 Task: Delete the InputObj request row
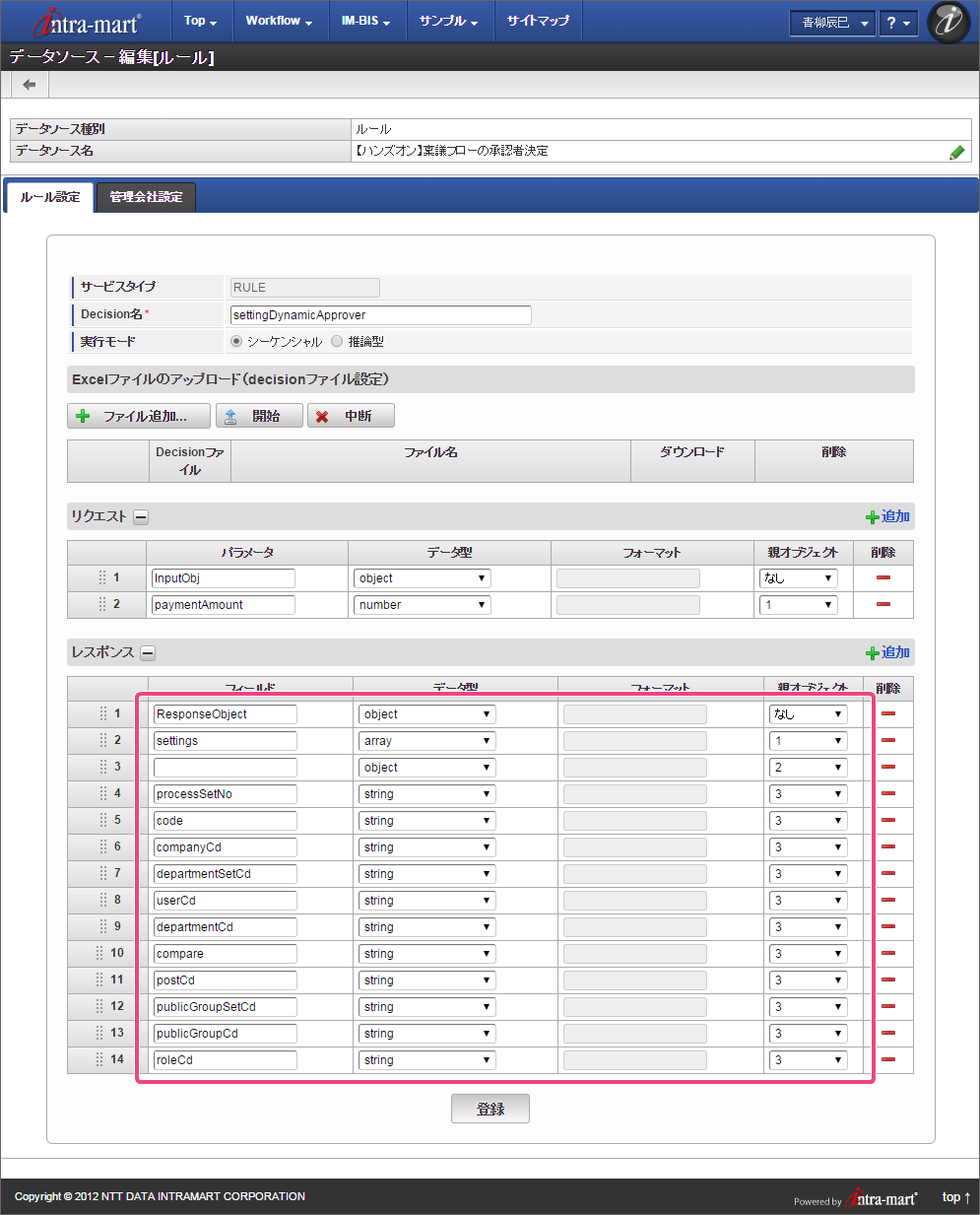click(882, 577)
